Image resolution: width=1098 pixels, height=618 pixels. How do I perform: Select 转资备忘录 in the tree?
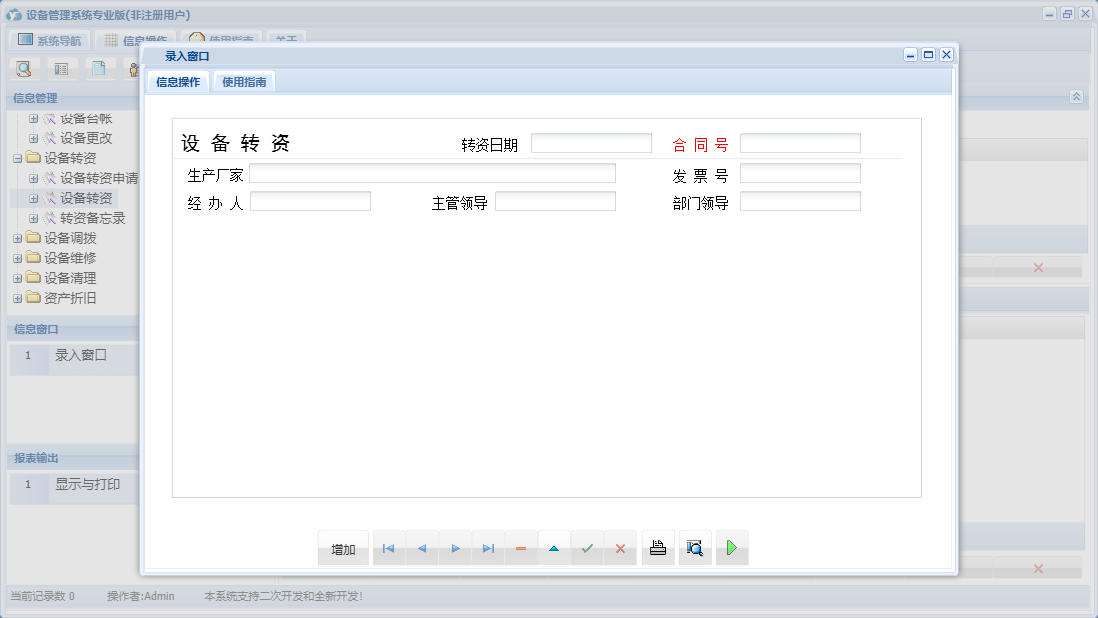pyautogui.click(x=92, y=218)
